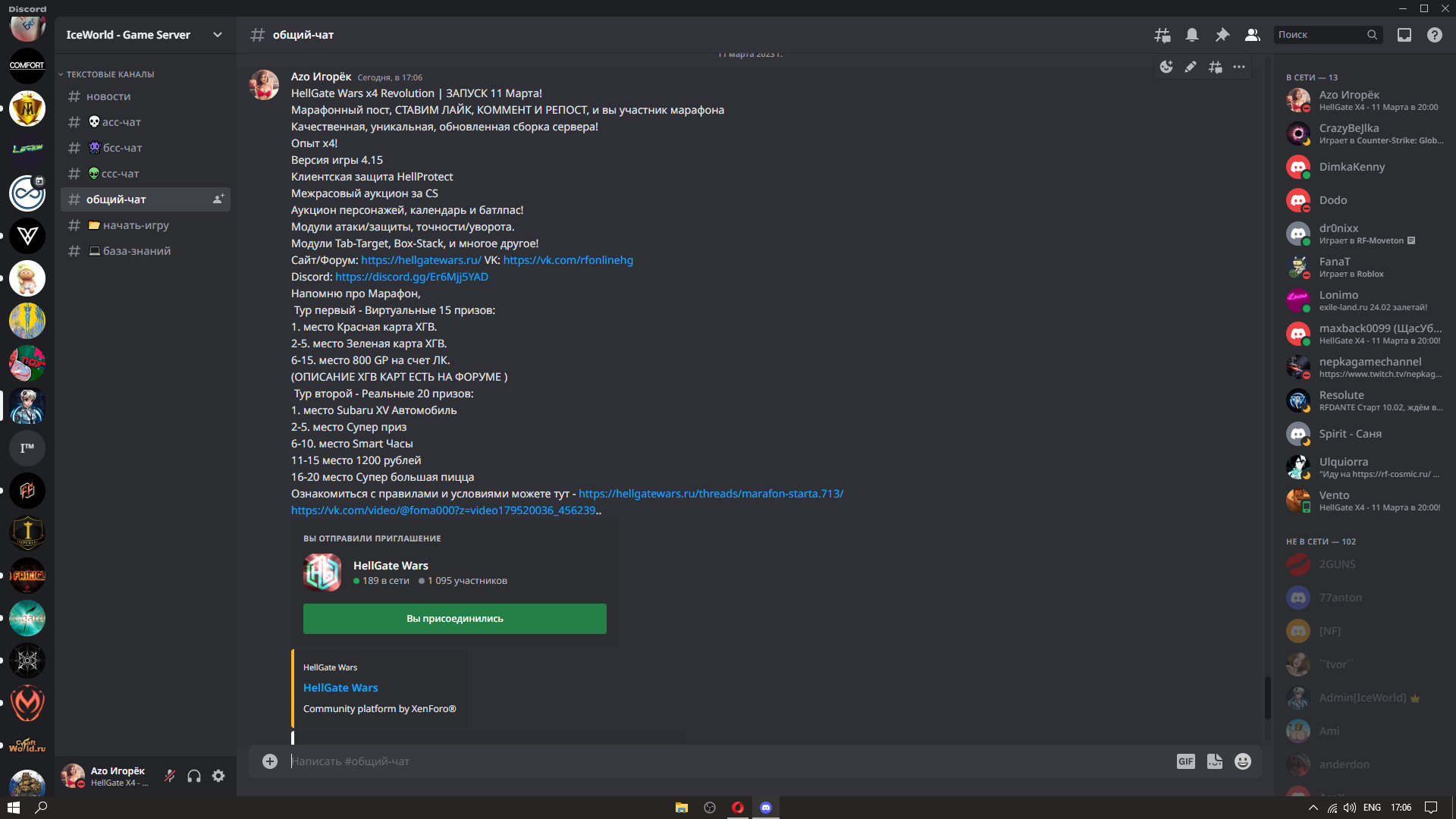Image resolution: width=1456 pixels, height=819 pixels.
Task: Open the sticker picker icon
Action: [x=1215, y=761]
